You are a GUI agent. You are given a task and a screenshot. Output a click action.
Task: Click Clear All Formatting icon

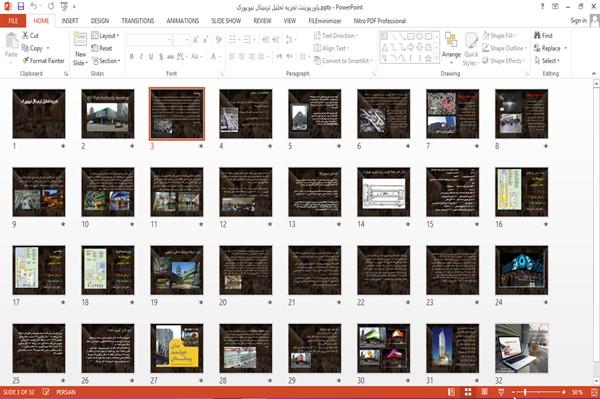click(x=219, y=39)
